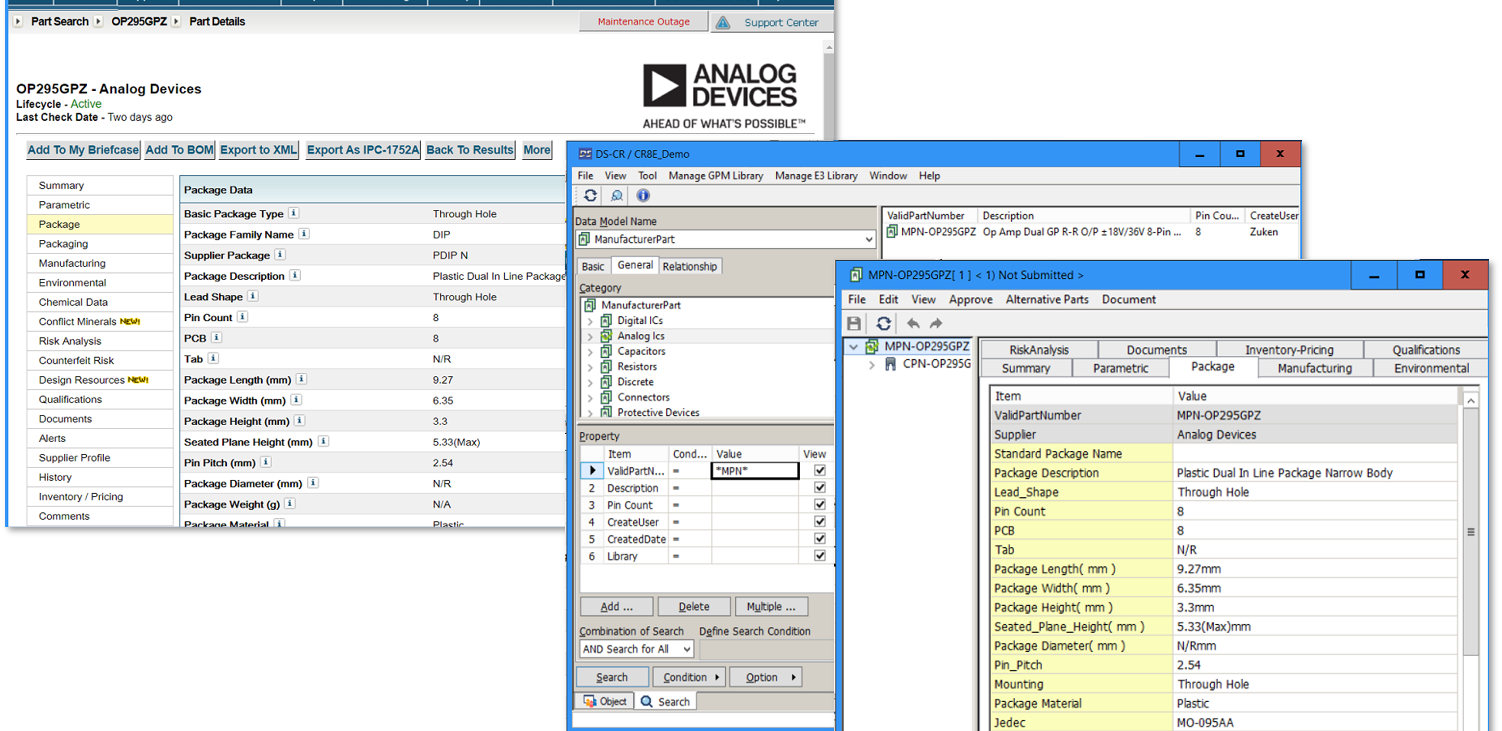
Task: Toggle View checkbox for ValidPartNumber row
Action: coord(820,470)
